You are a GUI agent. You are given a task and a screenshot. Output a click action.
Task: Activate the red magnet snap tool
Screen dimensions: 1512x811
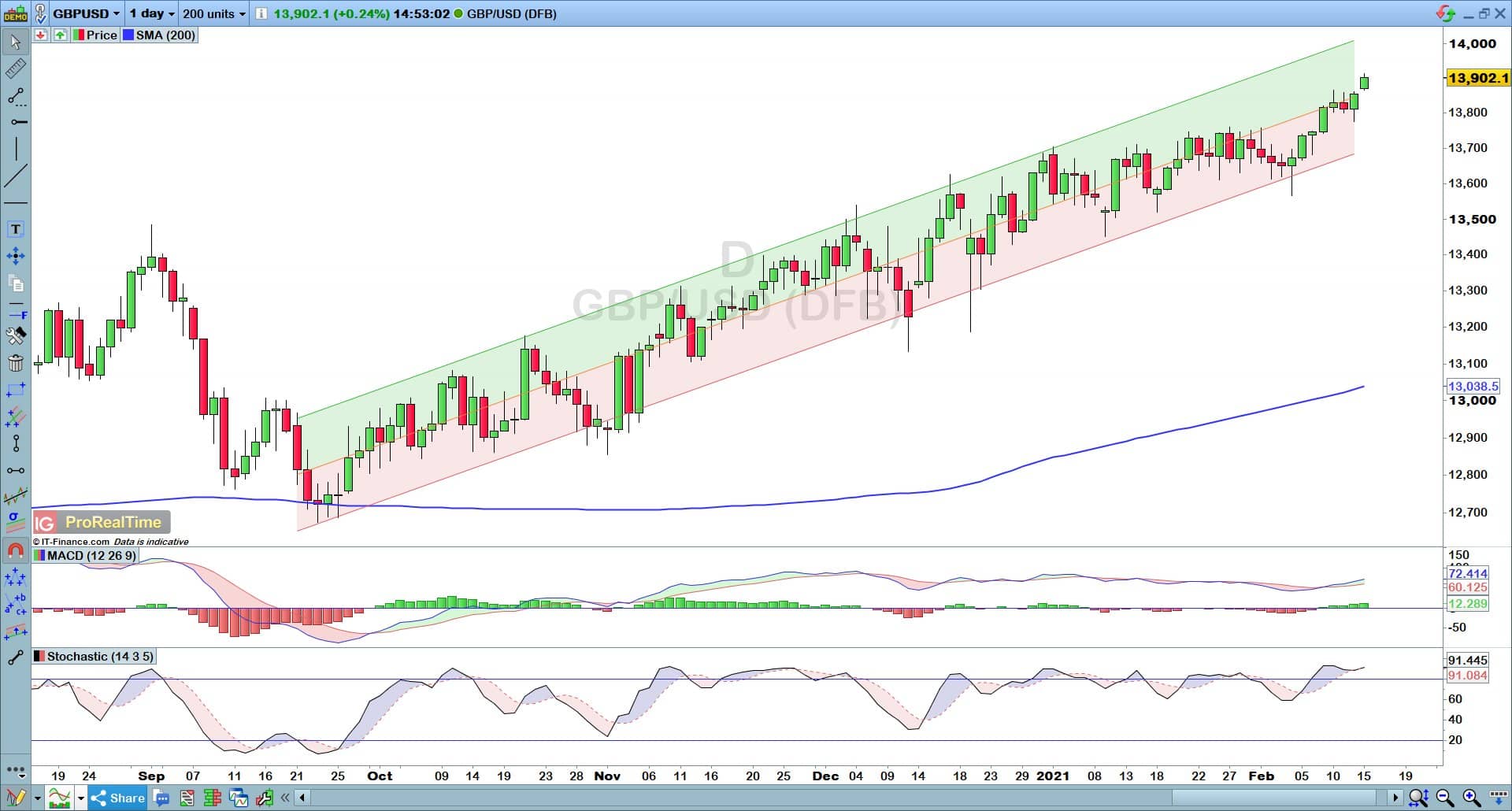coord(15,550)
